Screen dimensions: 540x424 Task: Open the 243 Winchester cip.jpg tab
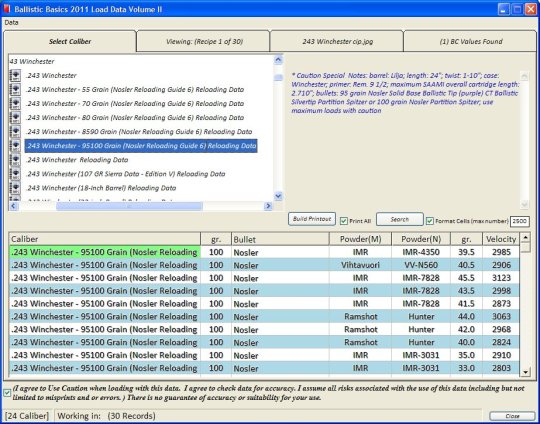pyautogui.click(x=338, y=42)
